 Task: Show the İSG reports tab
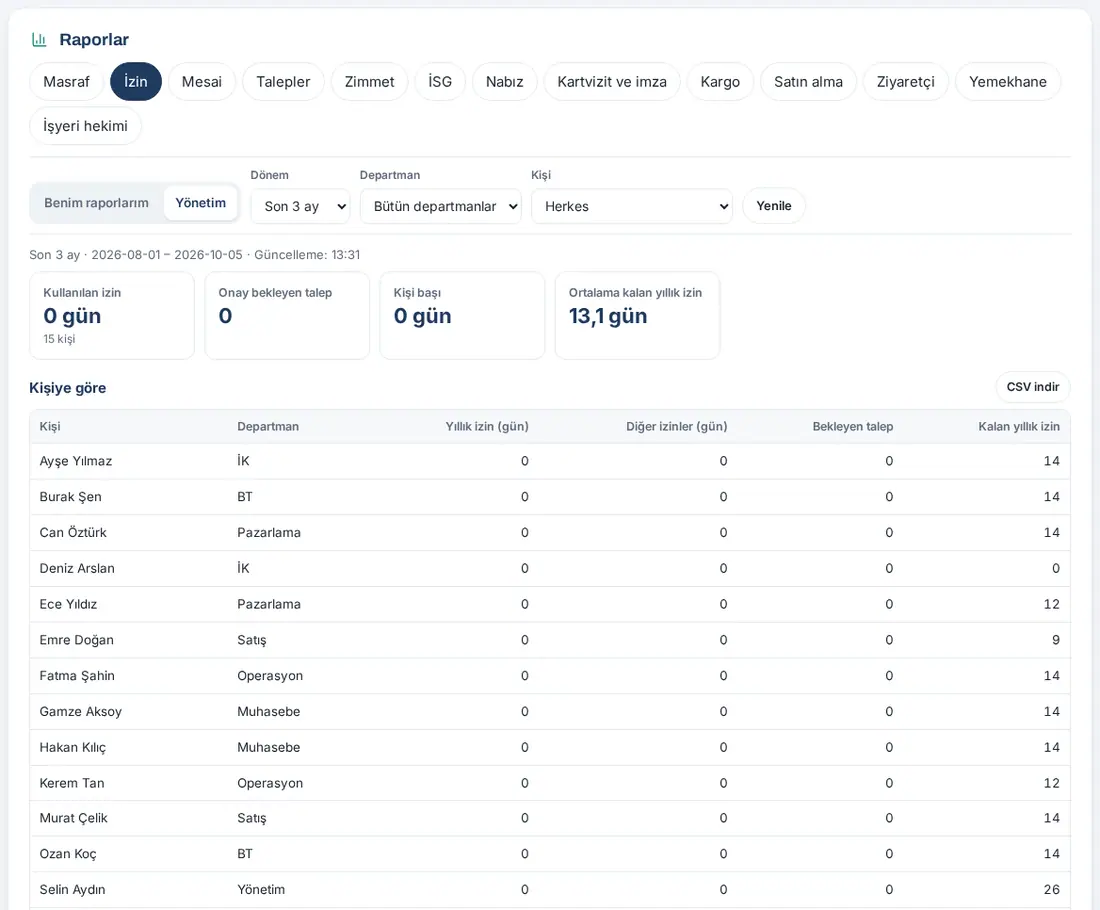pyautogui.click(x=441, y=82)
